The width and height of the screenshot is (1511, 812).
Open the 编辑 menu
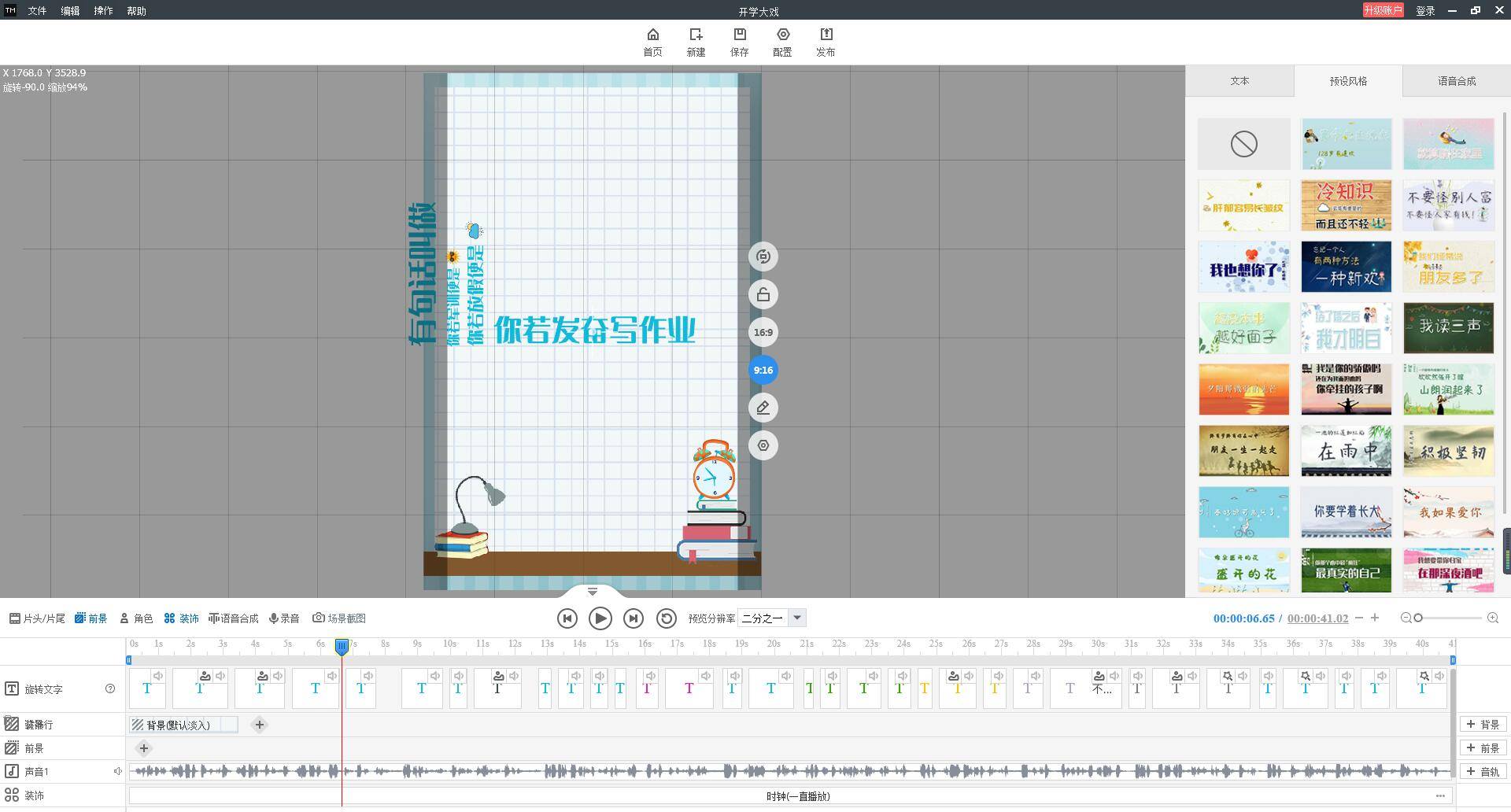click(70, 11)
